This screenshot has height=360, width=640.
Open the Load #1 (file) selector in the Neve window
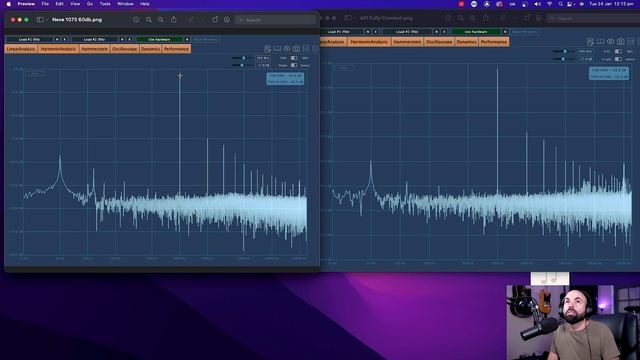pos(29,40)
